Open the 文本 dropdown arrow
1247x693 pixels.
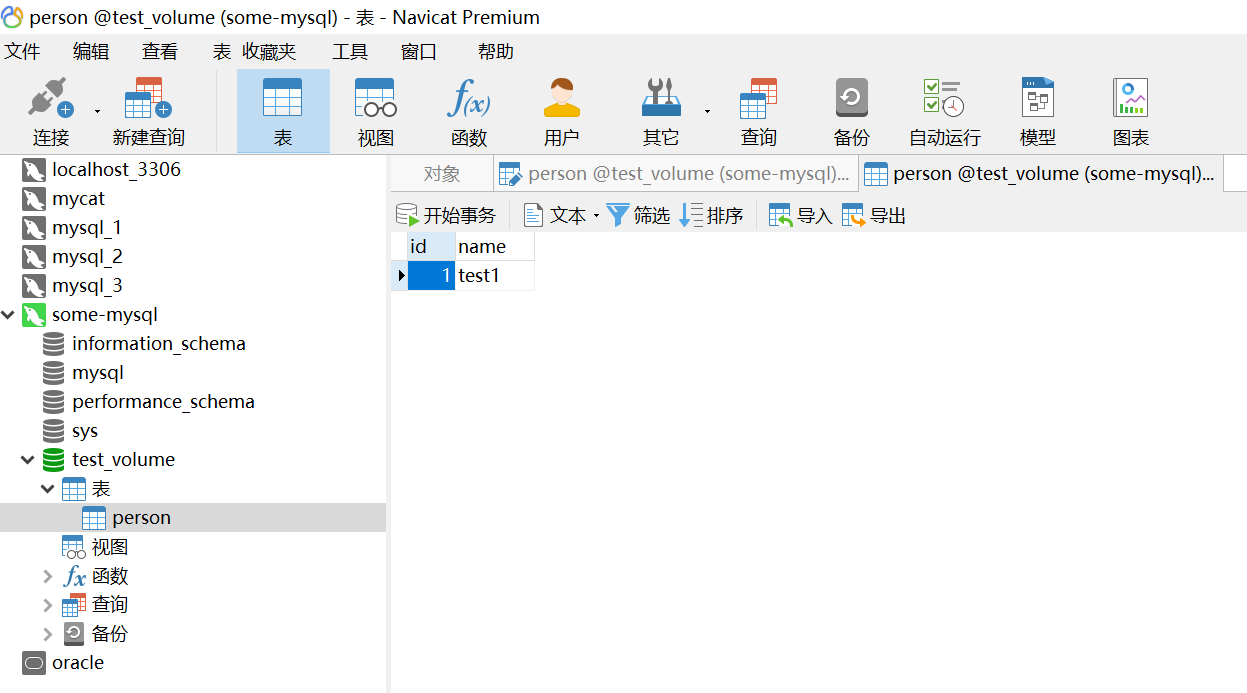pos(596,215)
